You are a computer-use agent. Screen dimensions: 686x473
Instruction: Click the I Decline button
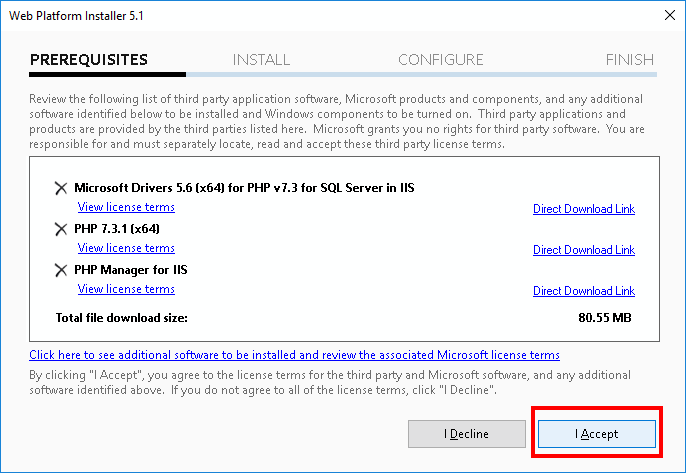point(467,434)
